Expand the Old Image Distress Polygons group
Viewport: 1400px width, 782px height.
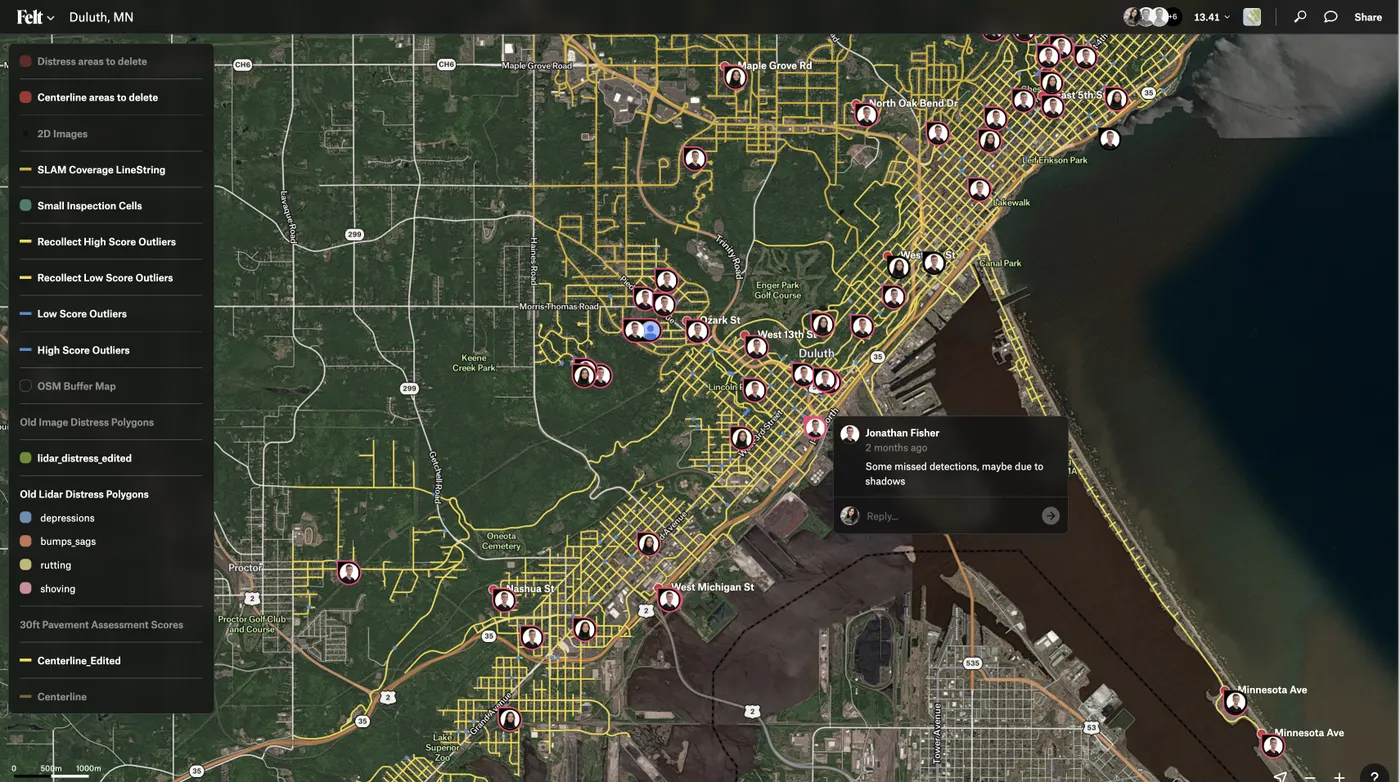[x=87, y=422]
